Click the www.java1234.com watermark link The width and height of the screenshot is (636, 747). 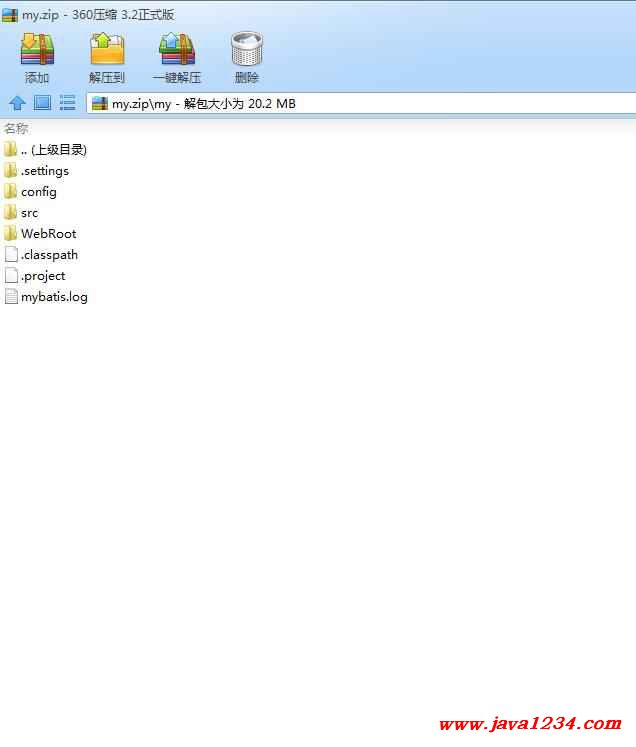coord(530,724)
